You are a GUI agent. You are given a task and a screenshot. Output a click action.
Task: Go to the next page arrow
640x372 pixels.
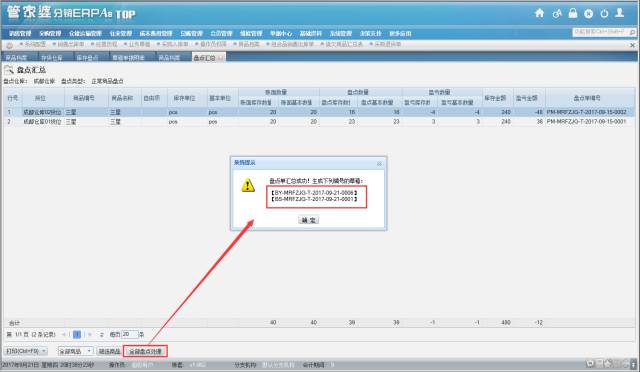coord(90,334)
